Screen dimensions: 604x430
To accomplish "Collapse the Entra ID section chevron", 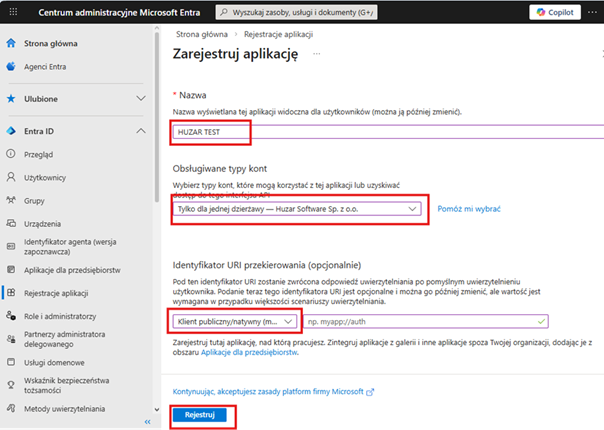I will click(x=141, y=131).
